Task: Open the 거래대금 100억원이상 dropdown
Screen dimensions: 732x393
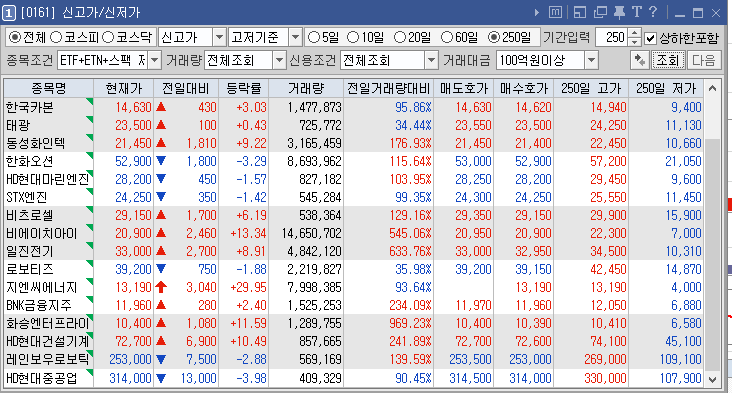Action: point(591,60)
